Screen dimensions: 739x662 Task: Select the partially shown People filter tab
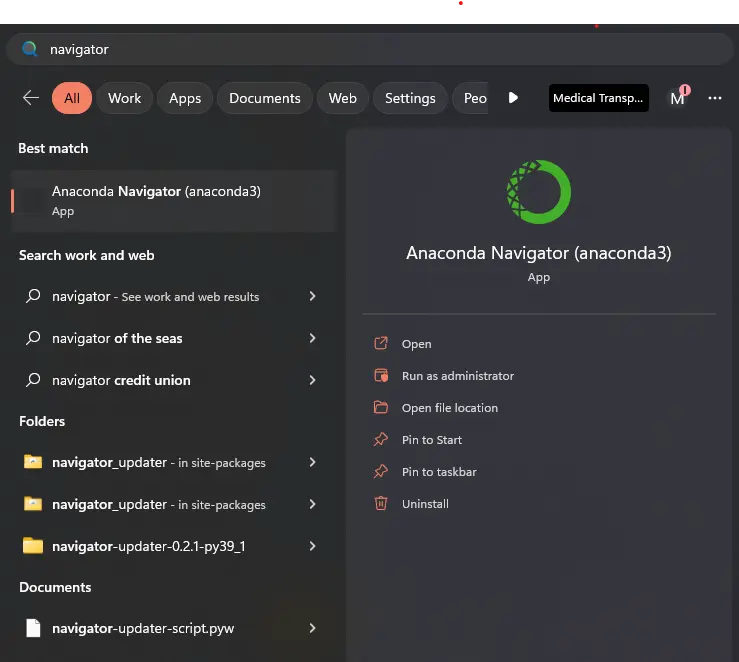(x=471, y=98)
